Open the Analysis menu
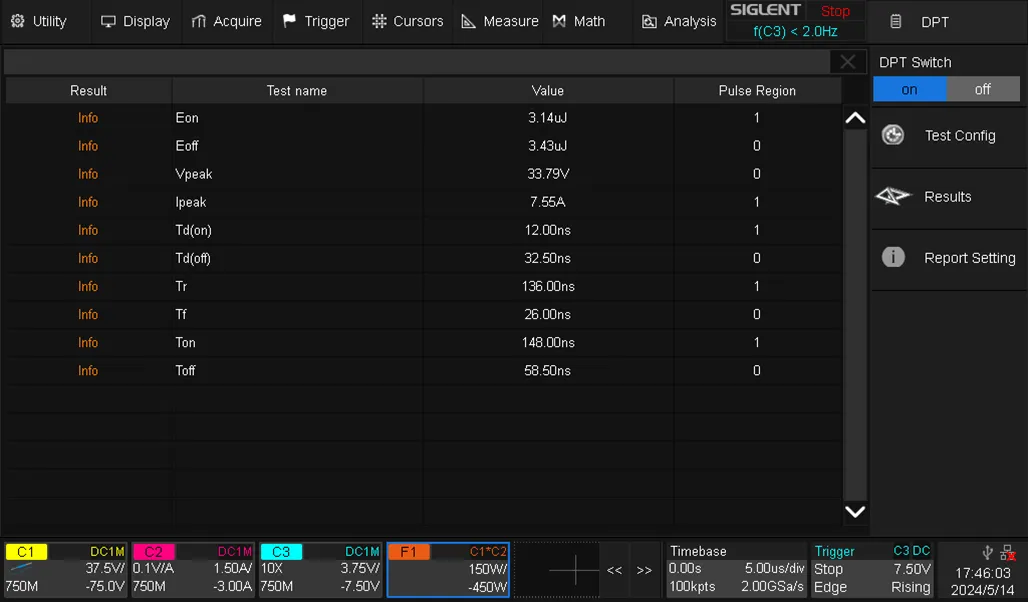The width and height of the screenshot is (1028, 602). (x=679, y=21)
